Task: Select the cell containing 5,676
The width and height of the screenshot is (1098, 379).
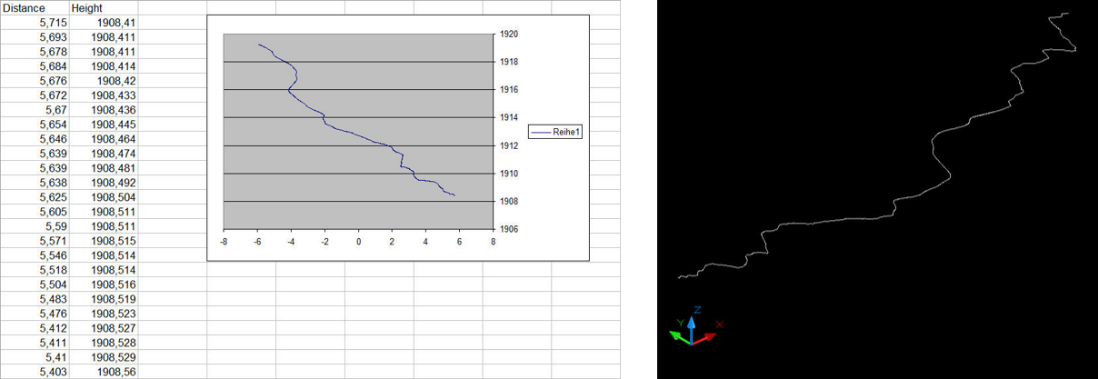Action: 35,81
